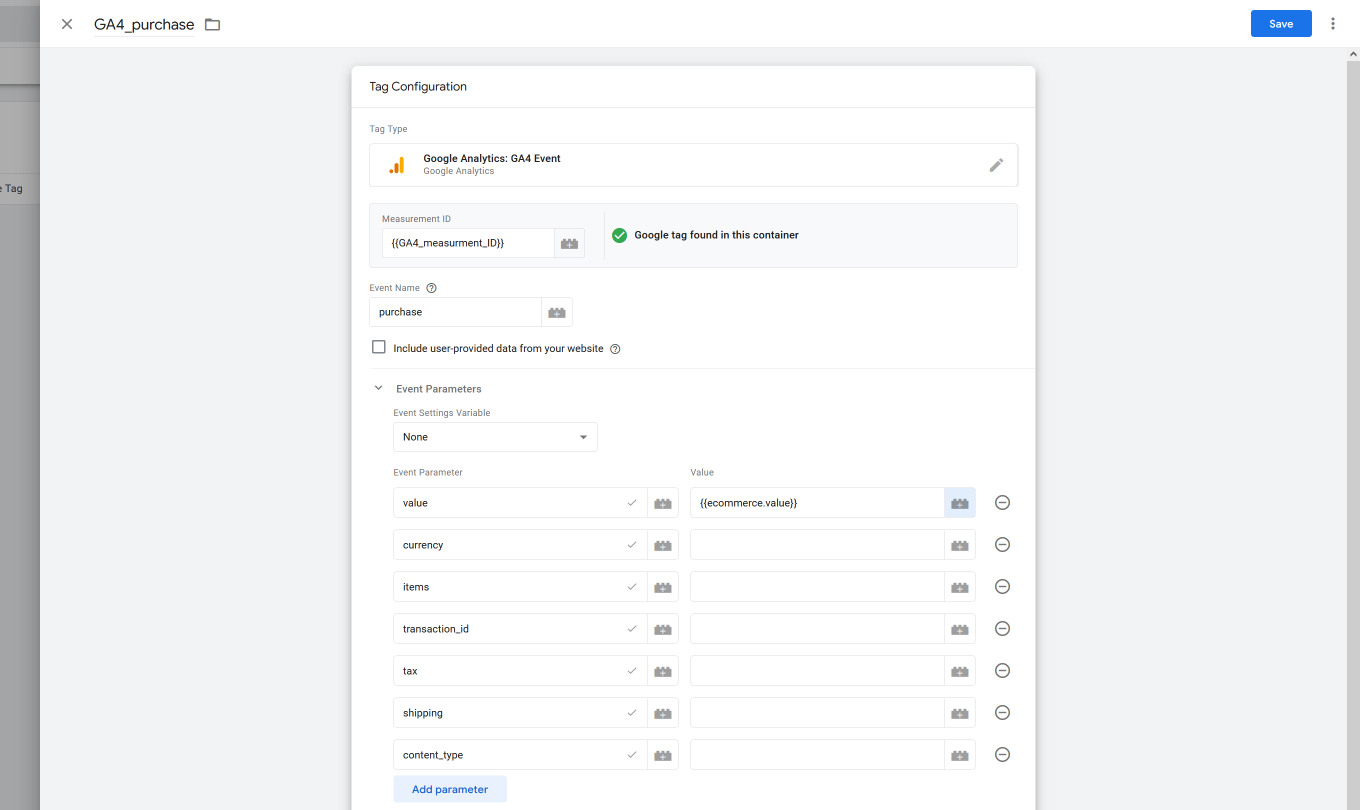Viewport: 1360px width, 810px height.
Task: Open variable picker for content_type value field
Action: [960, 755]
